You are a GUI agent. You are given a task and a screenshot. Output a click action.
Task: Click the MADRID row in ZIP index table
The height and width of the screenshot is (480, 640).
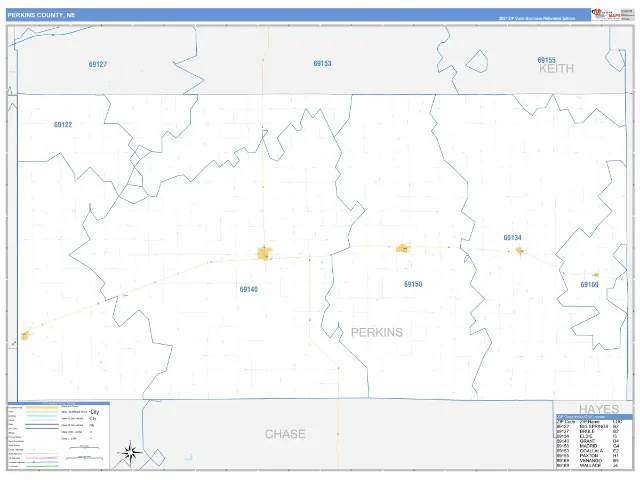coord(588,446)
